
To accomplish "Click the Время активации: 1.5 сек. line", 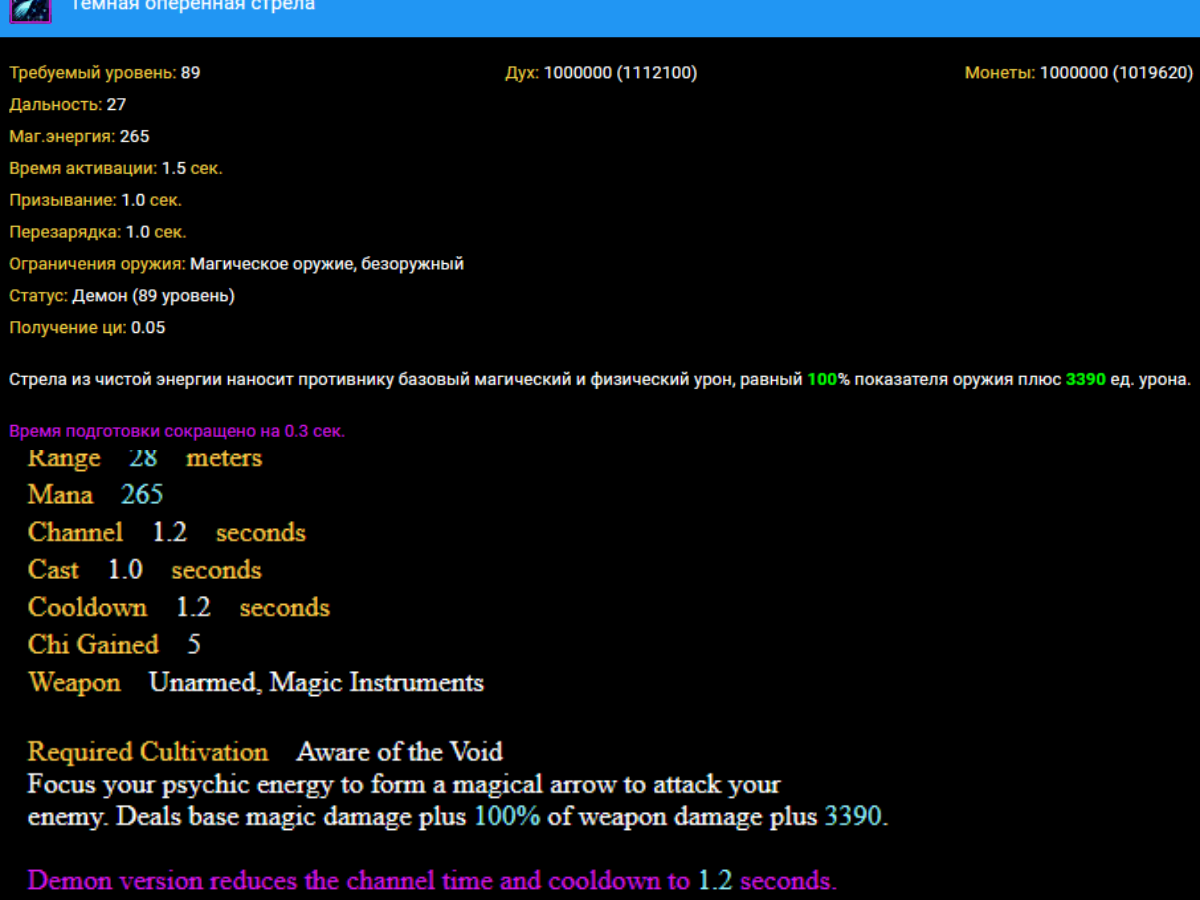I will [x=116, y=169].
